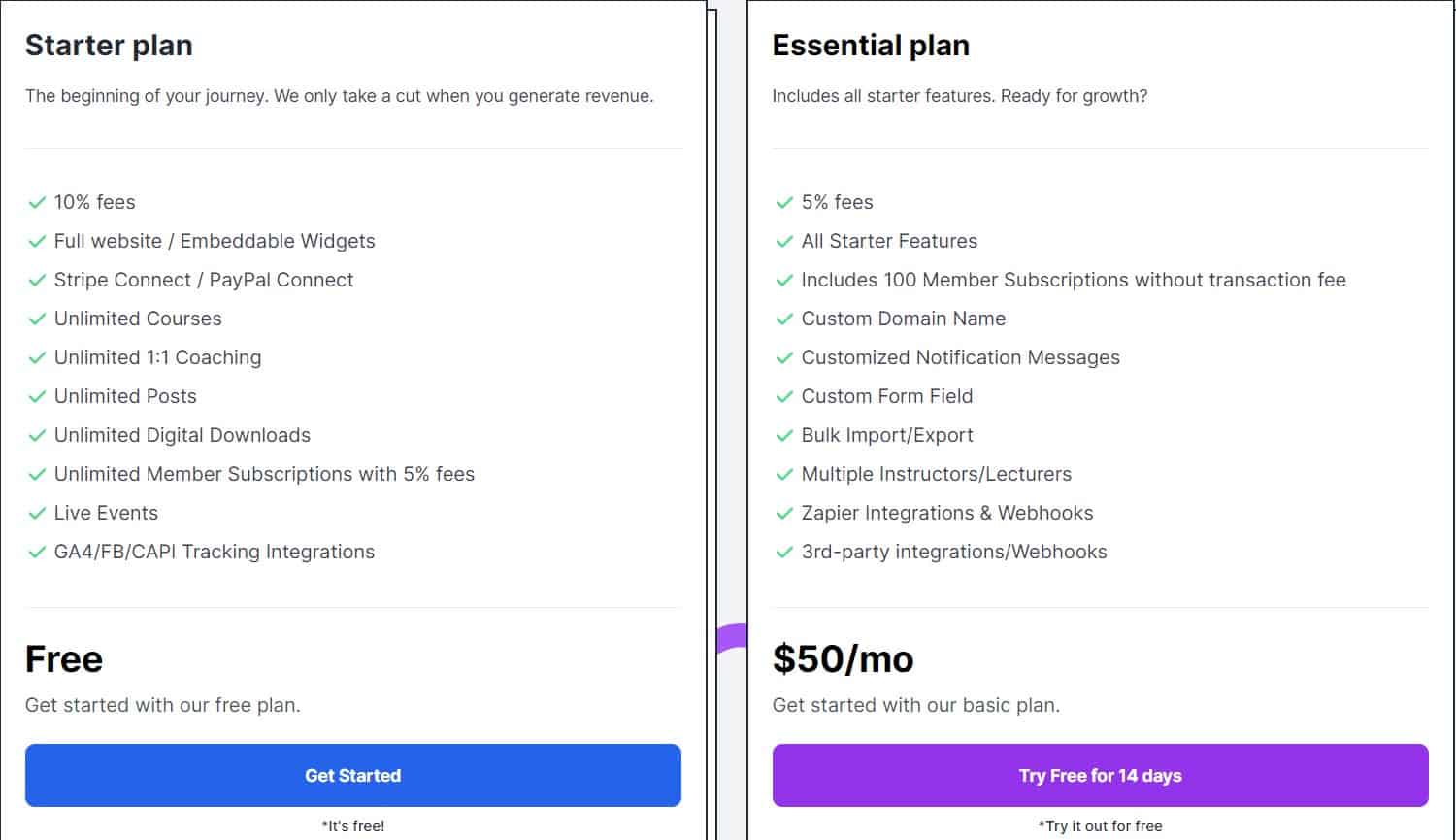The image size is (1456, 840).
Task: Click the Free price label
Action: point(64,658)
